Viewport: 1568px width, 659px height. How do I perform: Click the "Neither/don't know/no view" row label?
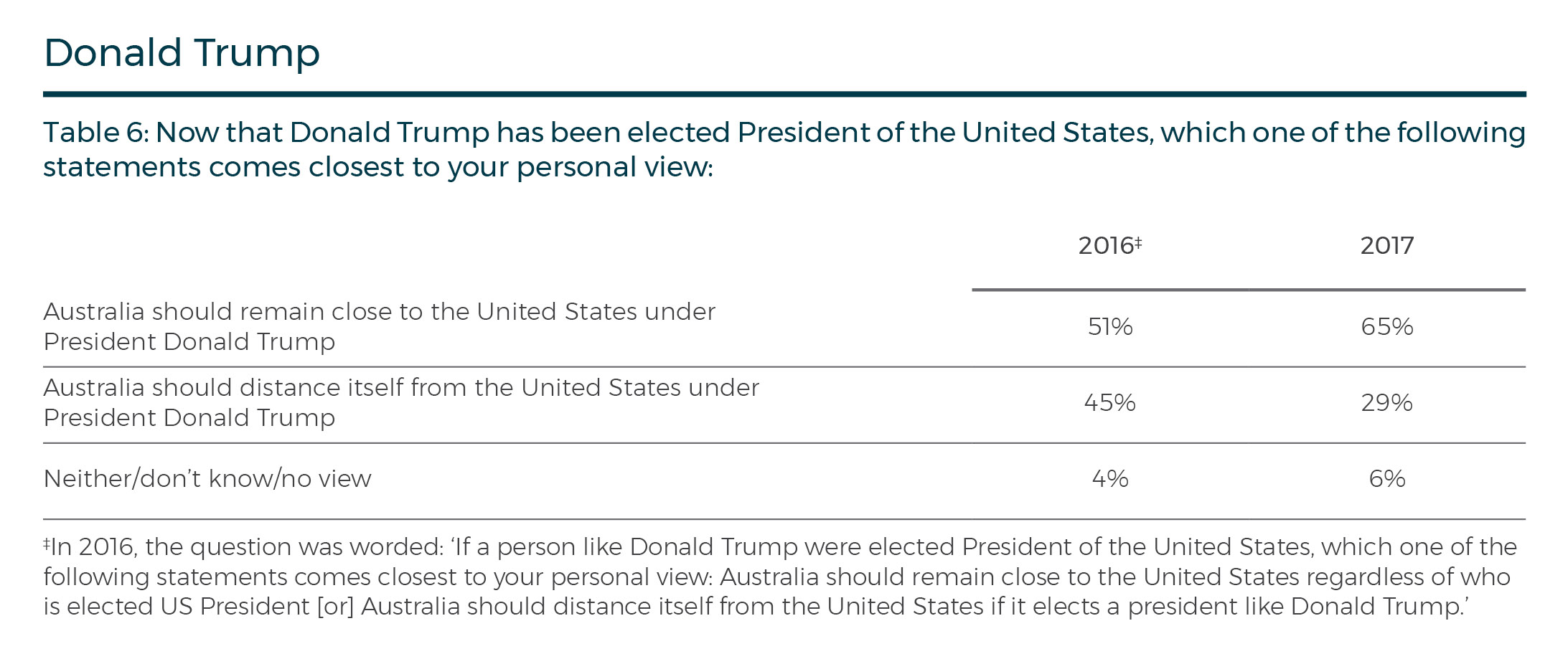click(207, 479)
